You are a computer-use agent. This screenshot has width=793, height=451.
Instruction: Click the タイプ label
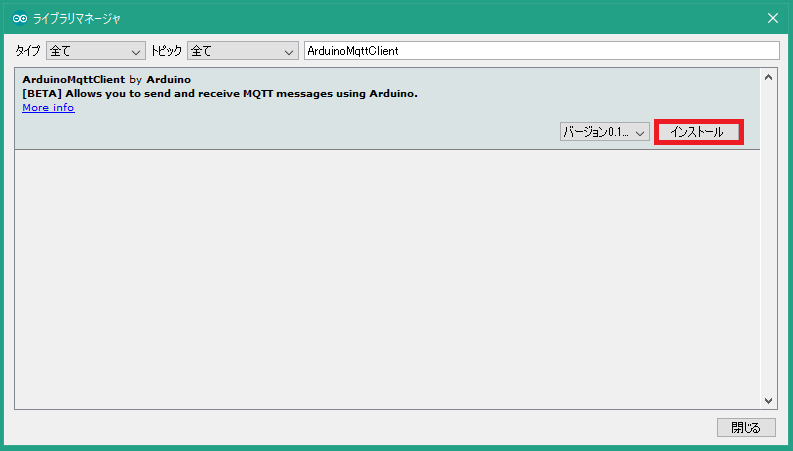click(x=28, y=50)
